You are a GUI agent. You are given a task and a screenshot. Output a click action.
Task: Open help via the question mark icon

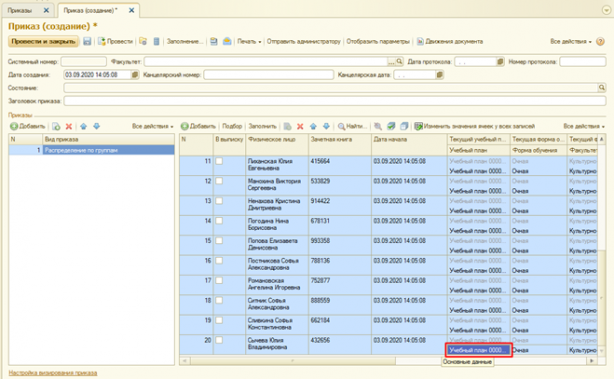(x=600, y=42)
